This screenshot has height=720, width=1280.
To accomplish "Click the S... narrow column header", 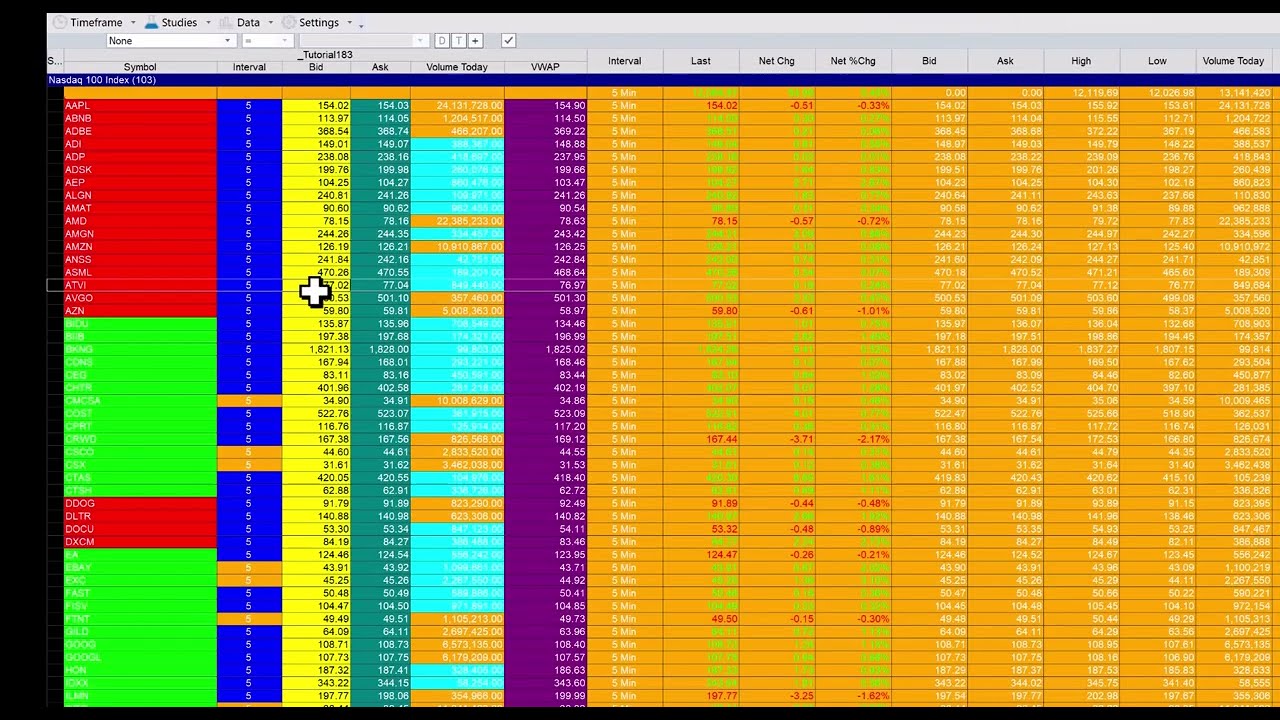I will (x=55, y=61).
